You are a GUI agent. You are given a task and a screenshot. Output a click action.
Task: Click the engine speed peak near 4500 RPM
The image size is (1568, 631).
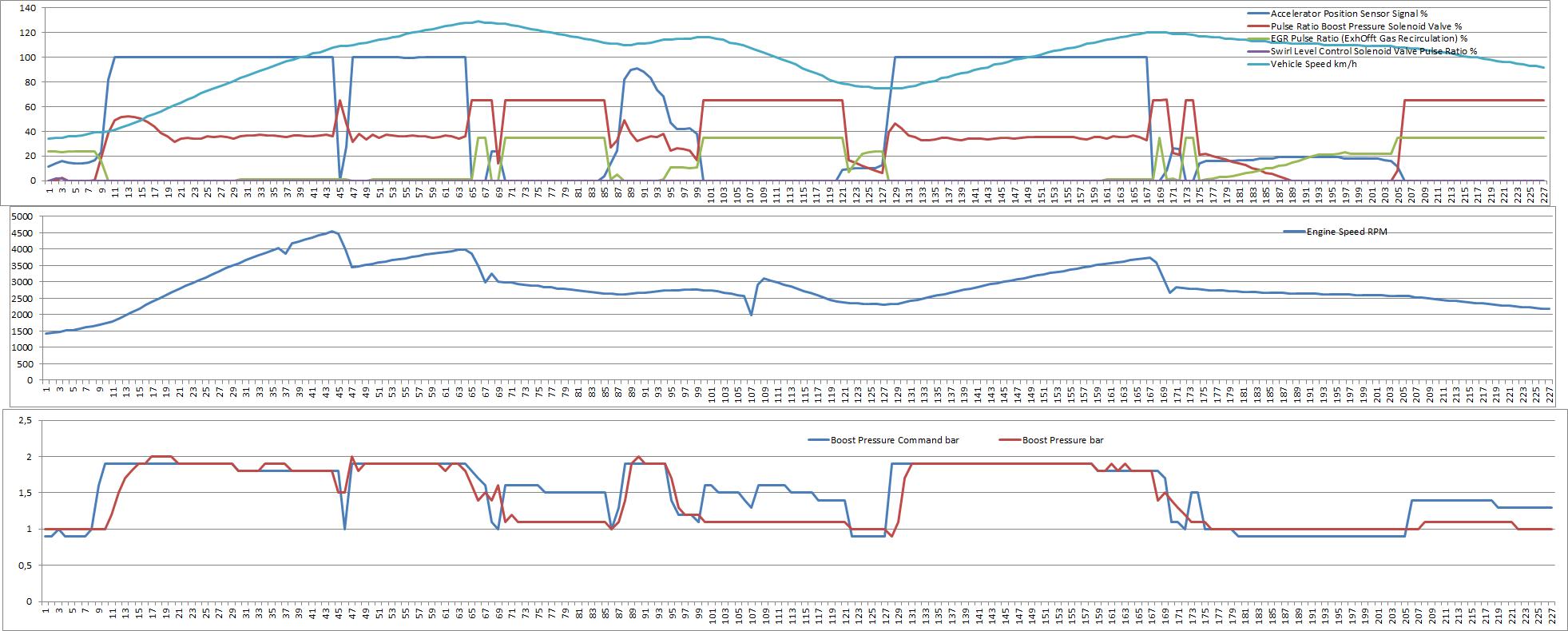(332, 232)
